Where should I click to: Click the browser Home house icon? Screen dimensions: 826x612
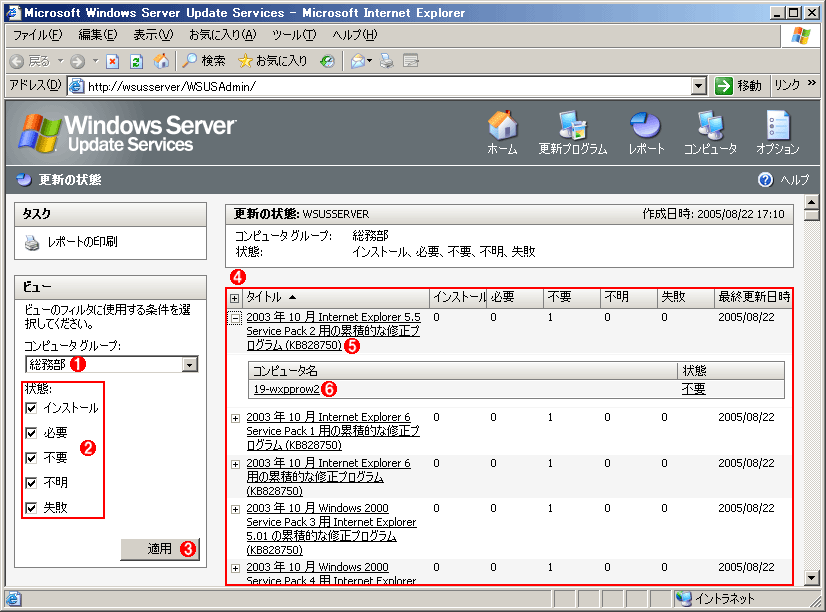click(x=161, y=61)
